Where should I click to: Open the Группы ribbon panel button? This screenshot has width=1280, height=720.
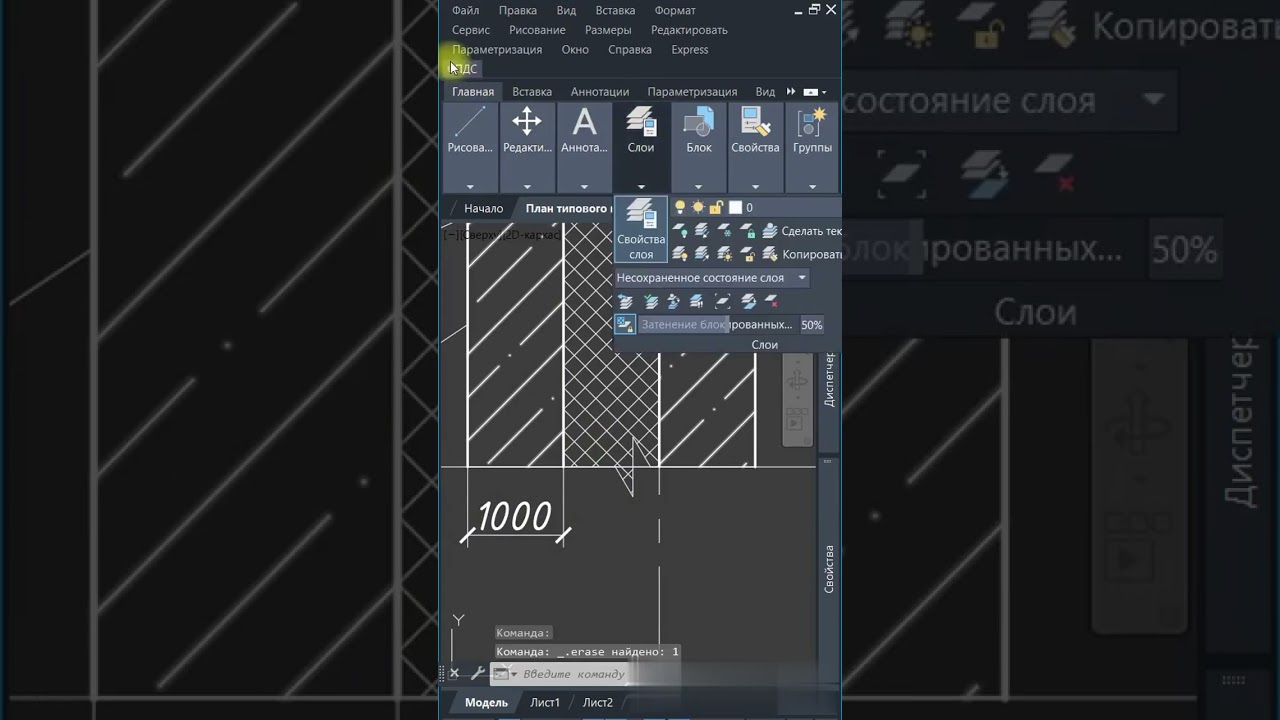pos(812,147)
